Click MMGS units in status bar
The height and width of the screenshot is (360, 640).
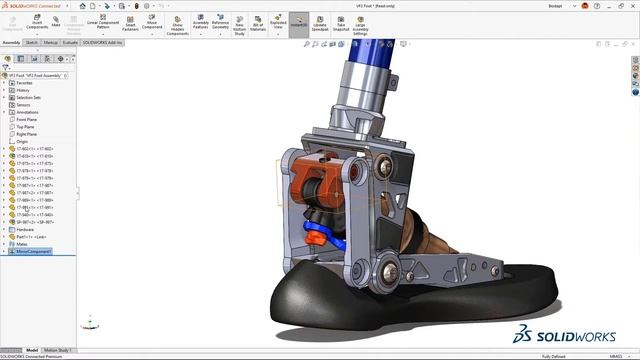616,356
